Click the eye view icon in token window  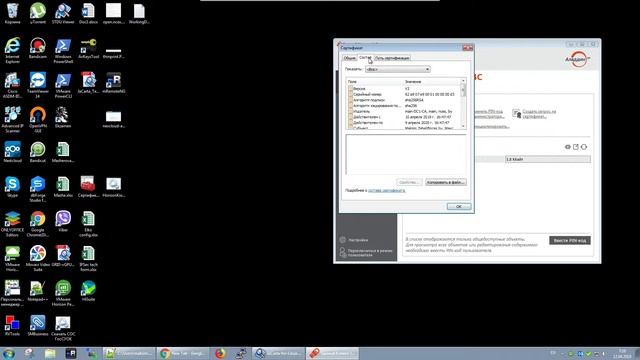pos(568,147)
